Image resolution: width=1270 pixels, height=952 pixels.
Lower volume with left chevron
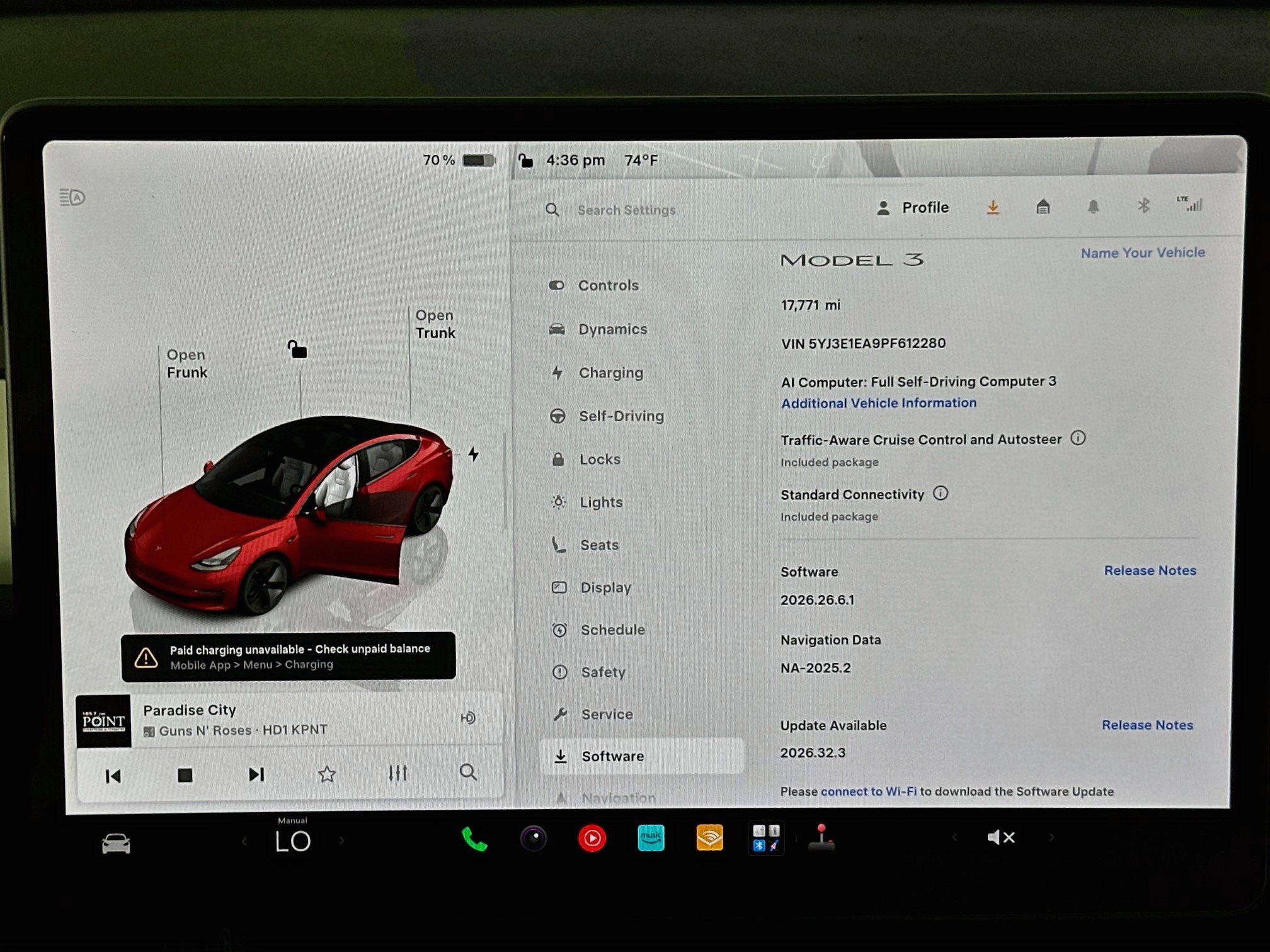click(954, 837)
